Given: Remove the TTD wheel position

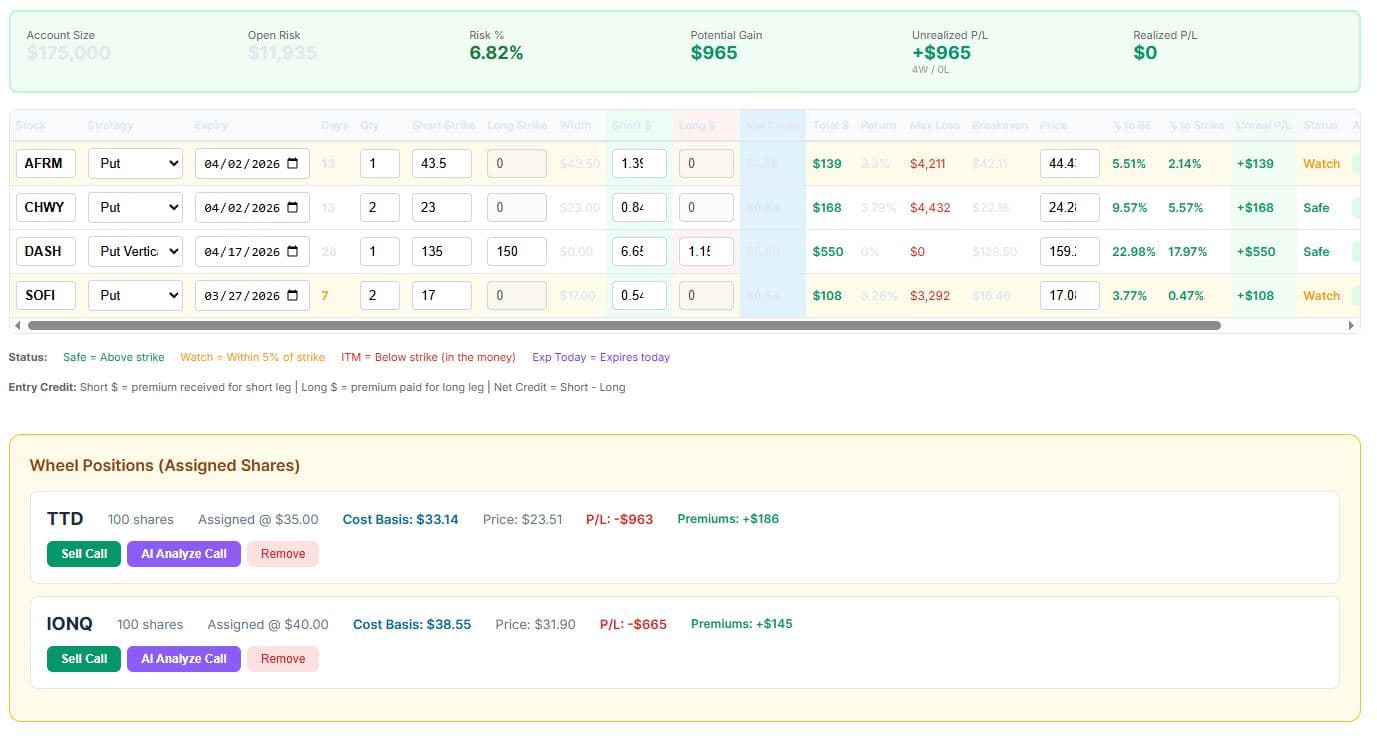Looking at the screenshot, I should click(x=283, y=553).
